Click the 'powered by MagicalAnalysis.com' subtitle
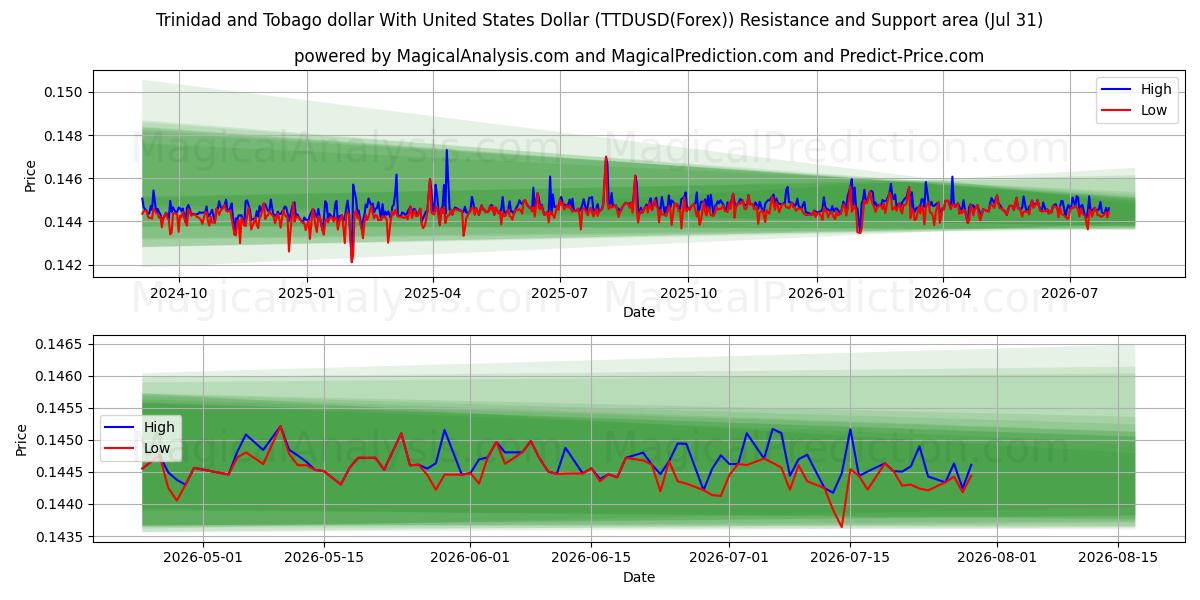 [639, 56]
